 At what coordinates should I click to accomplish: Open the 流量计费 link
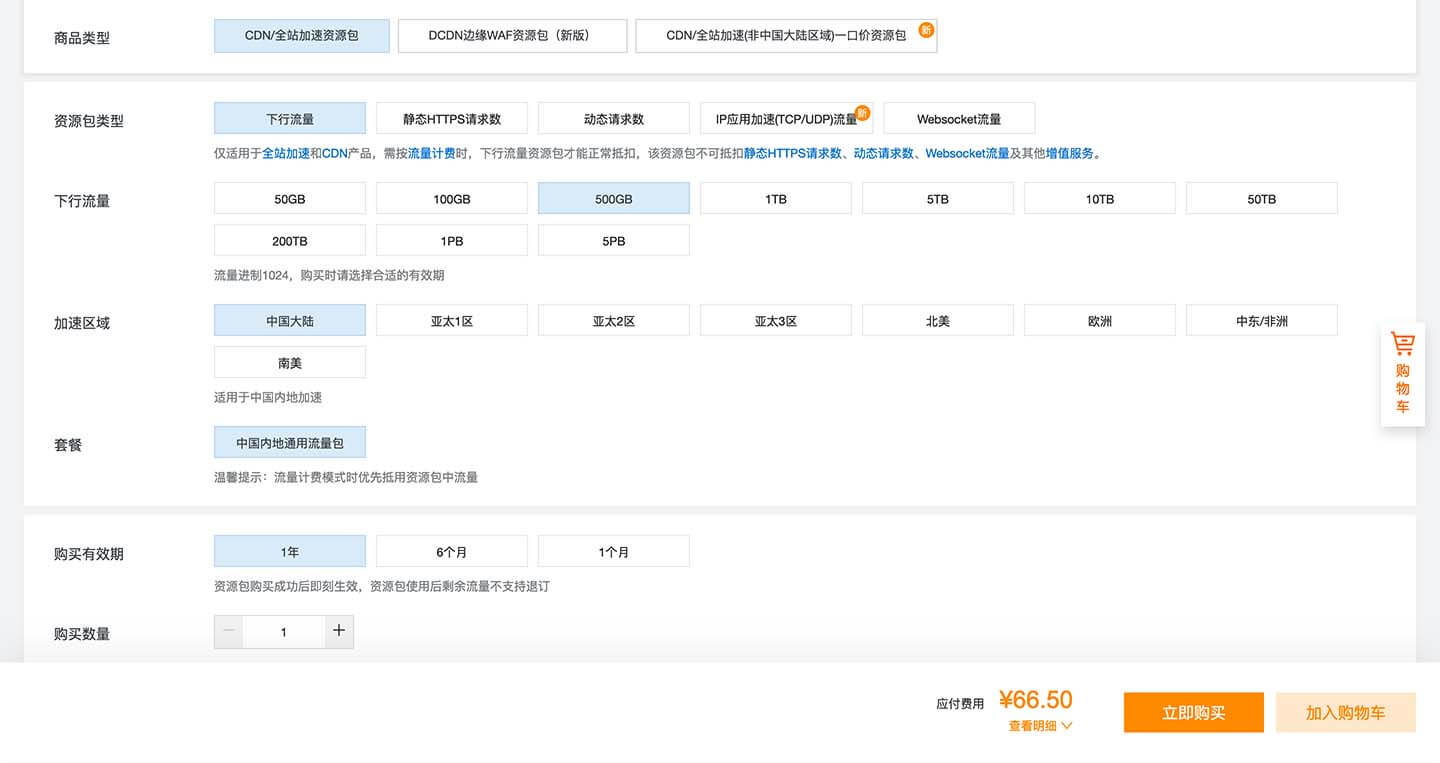tap(432, 153)
